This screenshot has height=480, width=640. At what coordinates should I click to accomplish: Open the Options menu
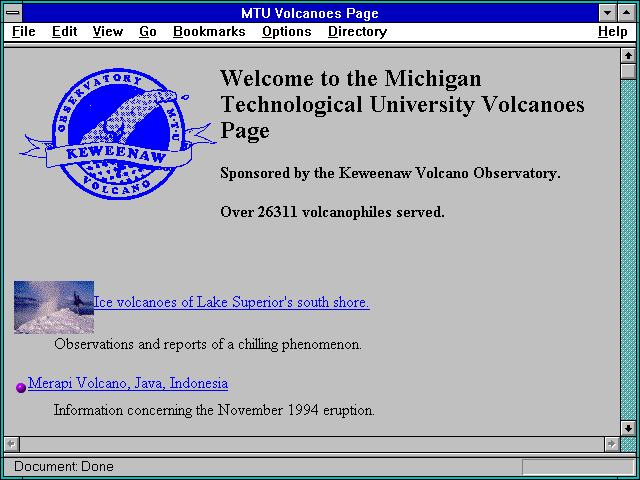point(287,32)
